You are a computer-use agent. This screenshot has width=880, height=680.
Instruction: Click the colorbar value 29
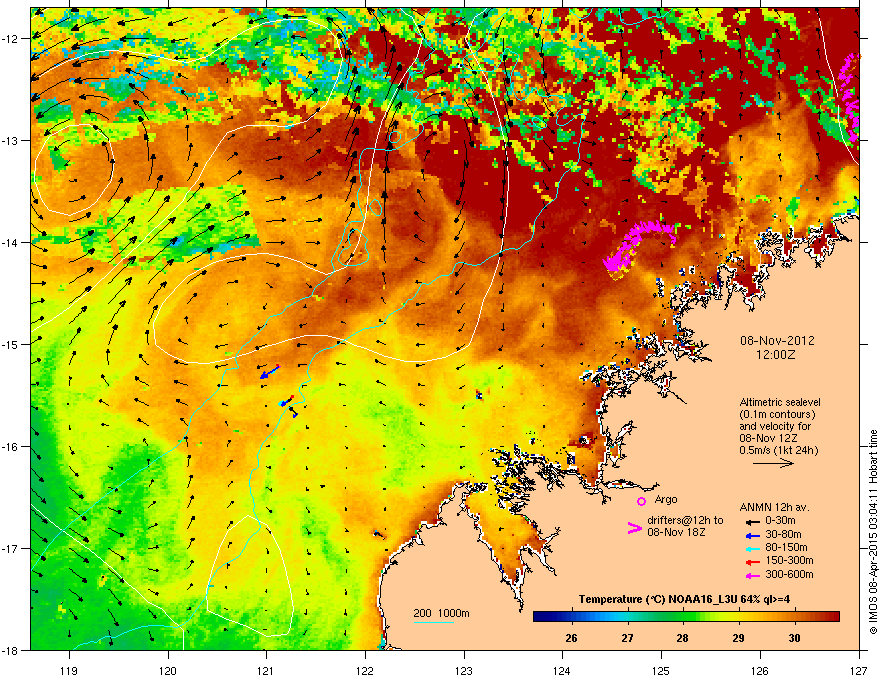[x=739, y=638]
